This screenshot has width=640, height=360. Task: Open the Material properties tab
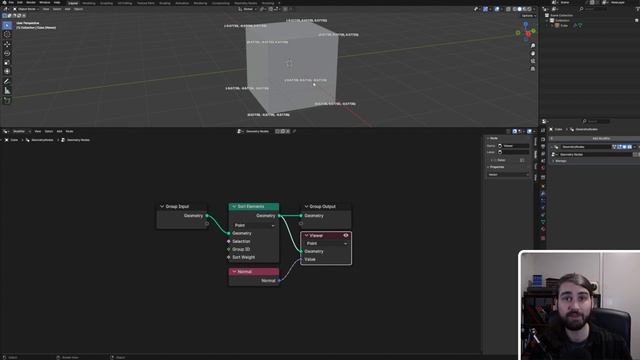tap(543, 229)
